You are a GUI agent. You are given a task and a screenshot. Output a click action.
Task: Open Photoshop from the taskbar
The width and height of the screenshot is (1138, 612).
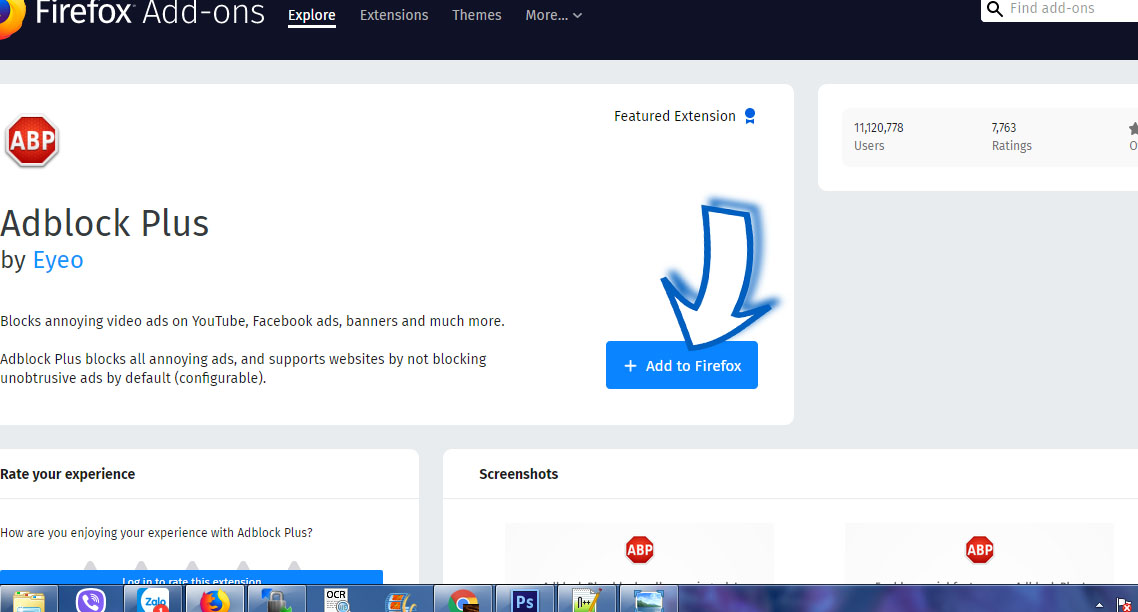tap(524, 600)
